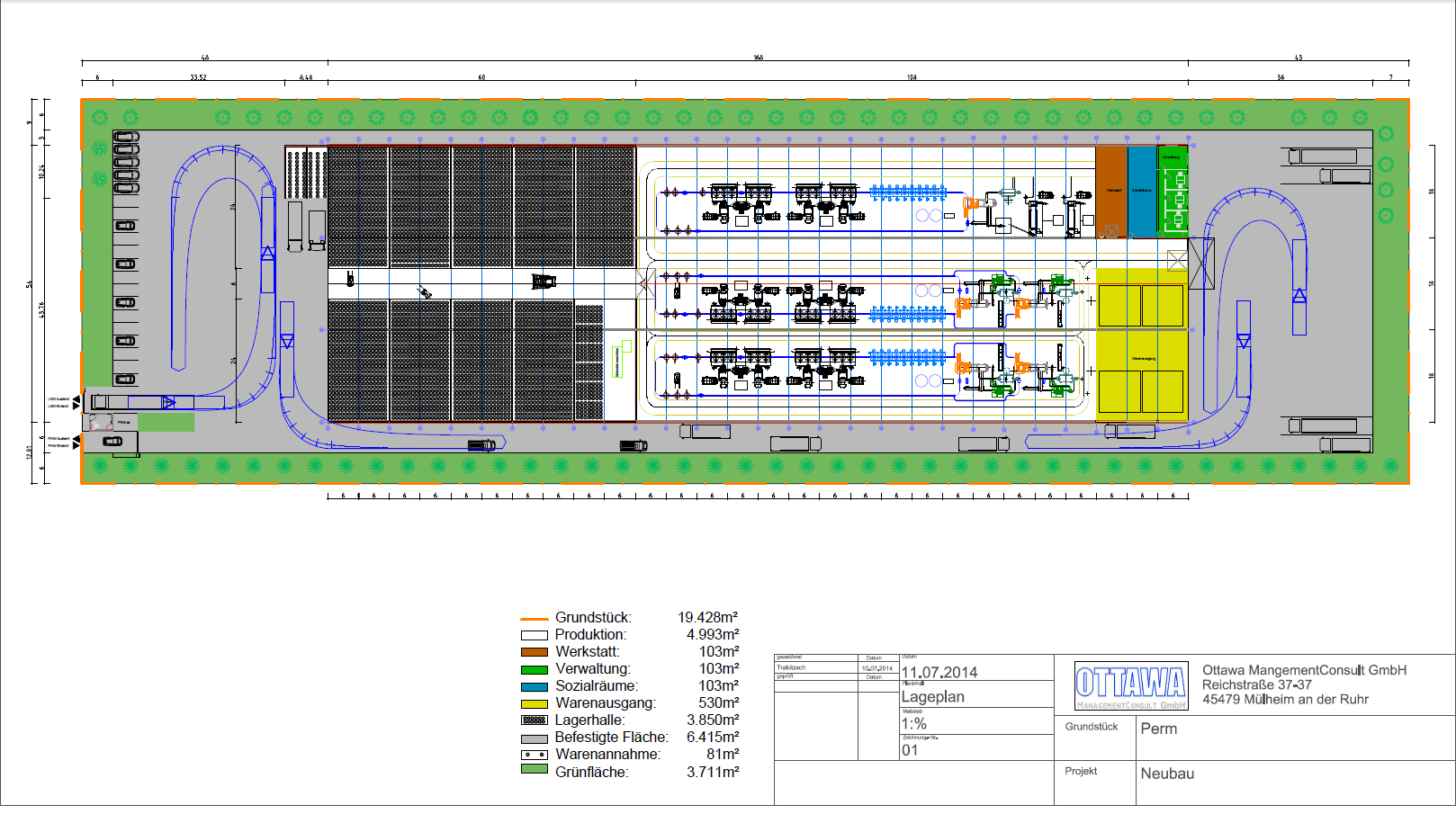Click the 4.993m² Produktion value

click(x=713, y=635)
